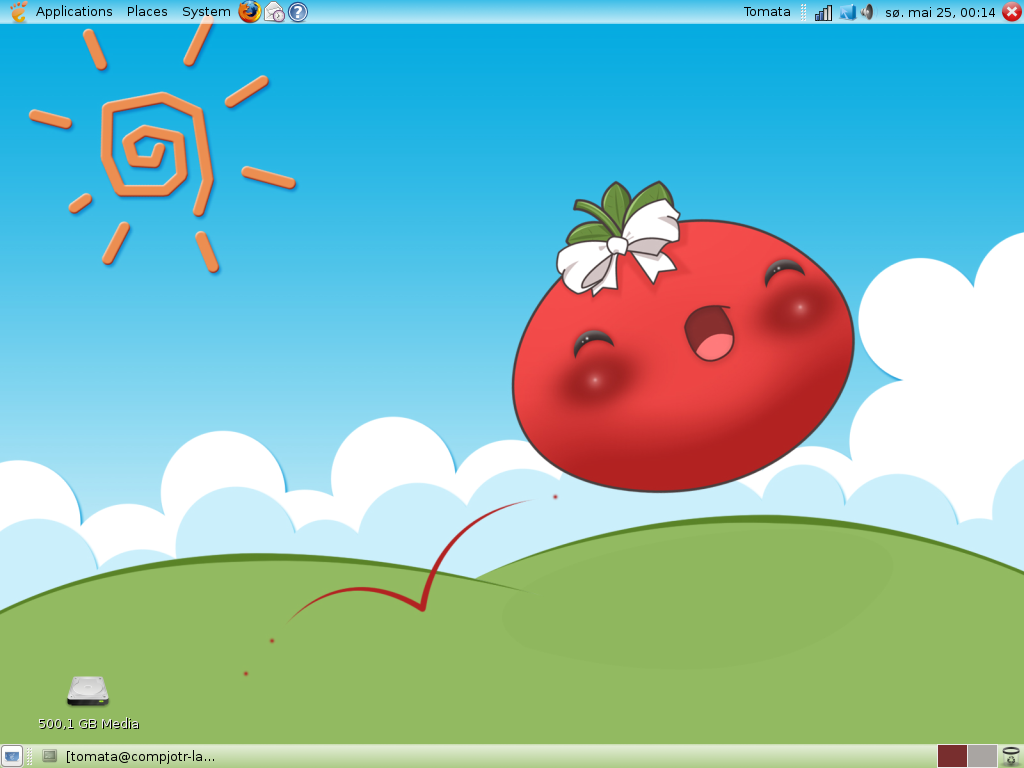Click the GNOME foot logo icon
This screenshot has height=768, width=1024.
coord(18,12)
